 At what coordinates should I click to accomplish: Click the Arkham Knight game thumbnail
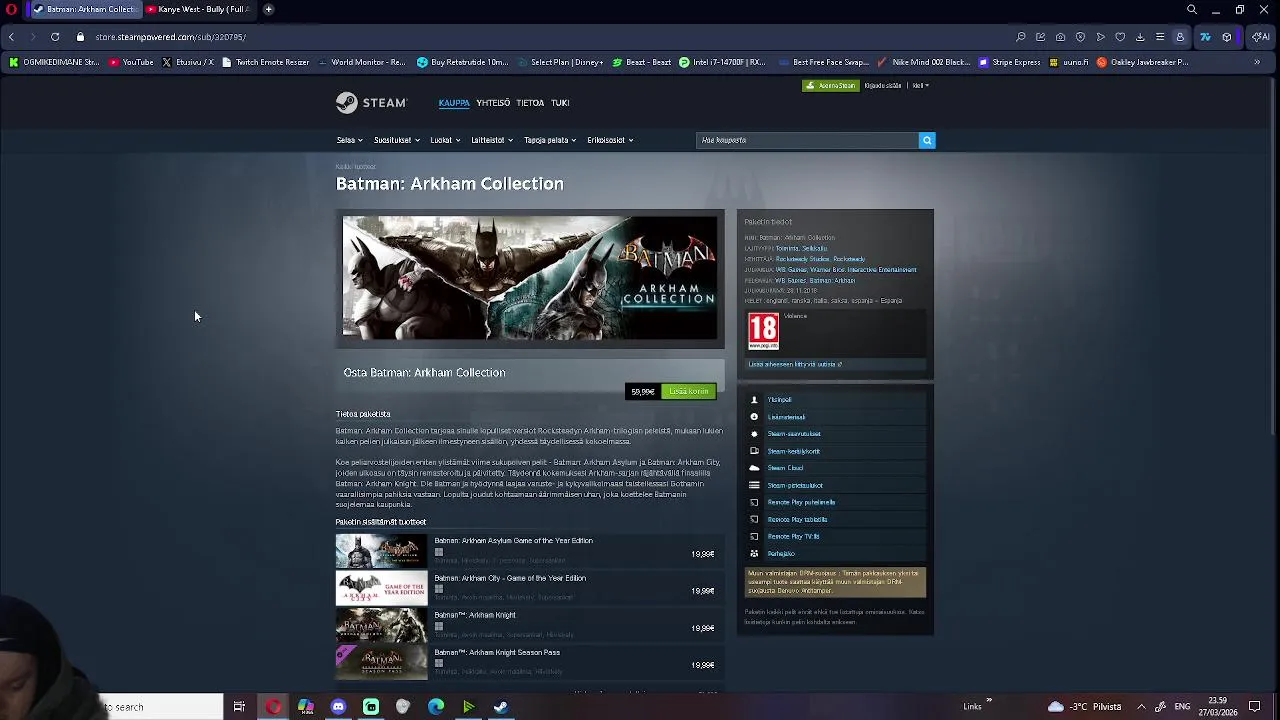pyautogui.click(x=381, y=626)
